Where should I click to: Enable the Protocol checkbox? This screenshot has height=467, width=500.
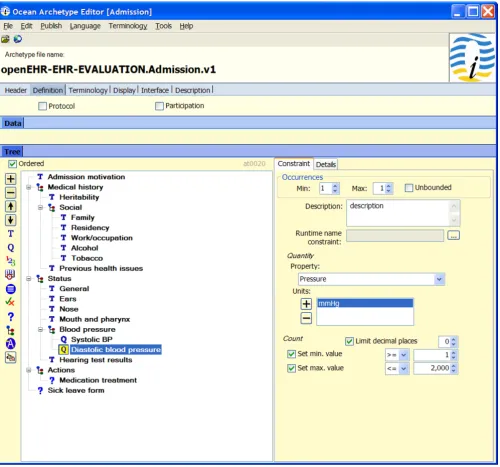42,106
